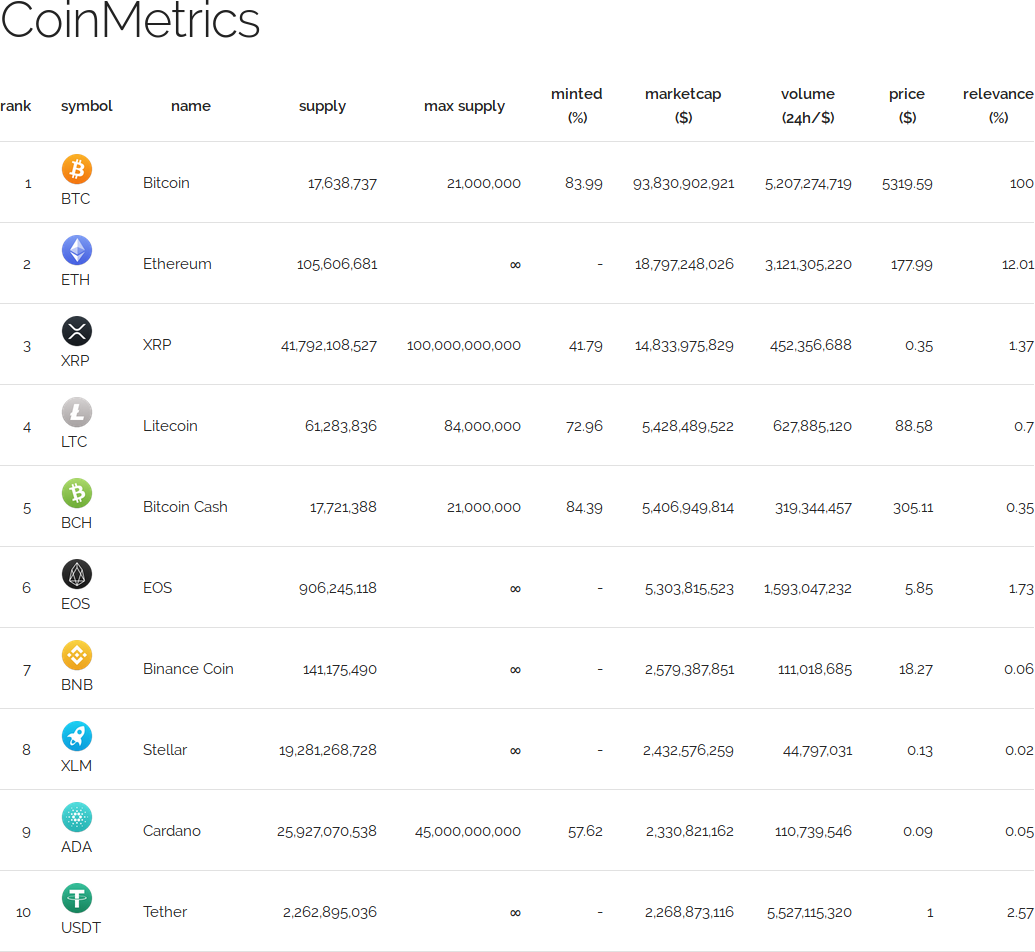Select the BNB symbol label

[x=77, y=685]
